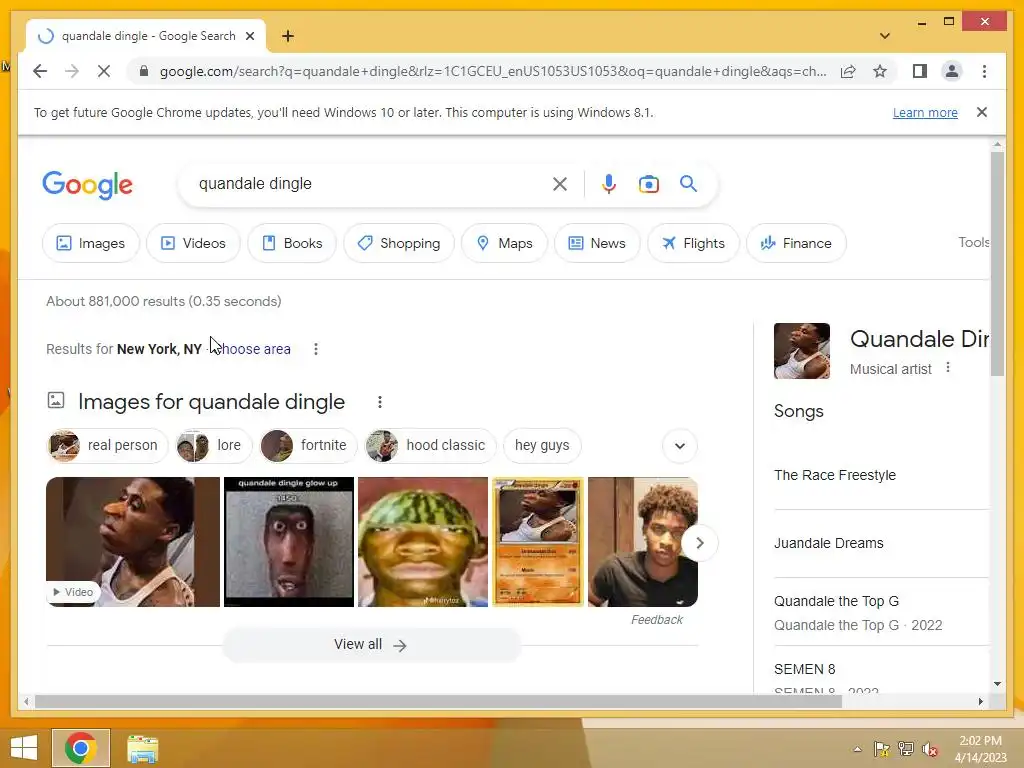Click the Google logo

(x=88, y=185)
